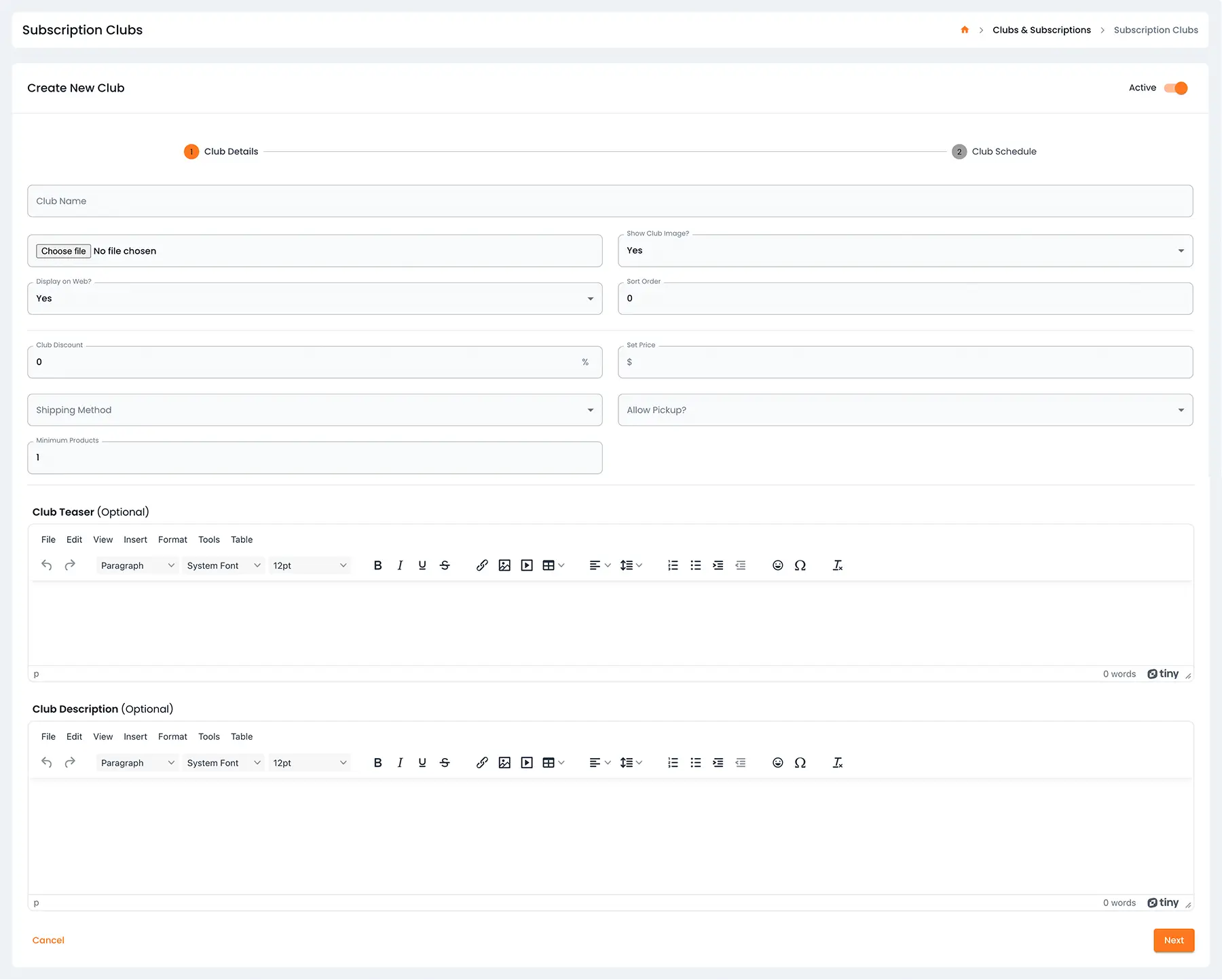The width and height of the screenshot is (1222, 980).
Task: Open 12pt font size dropdown in Club Teaser
Action: (x=310, y=565)
